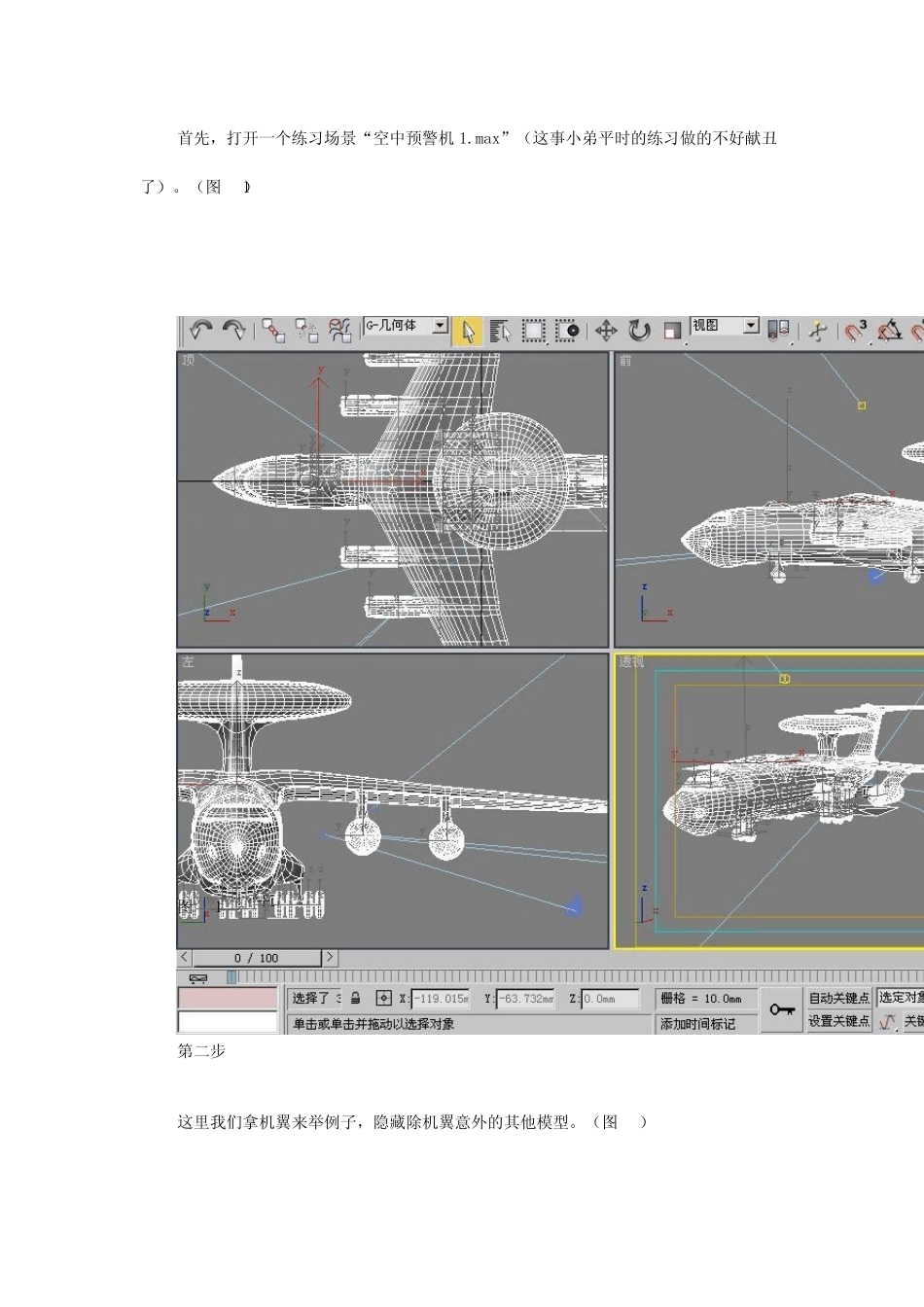Click the pink MAXScript listener box

click(x=228, y=999)
